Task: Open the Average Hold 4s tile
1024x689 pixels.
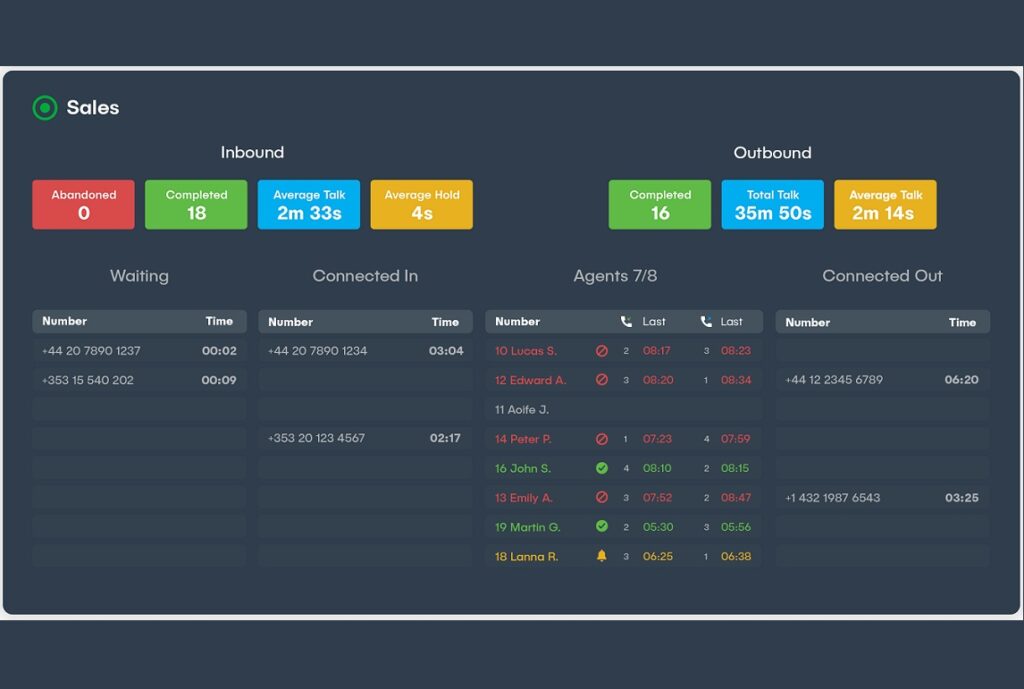Action: coord(421,204)
